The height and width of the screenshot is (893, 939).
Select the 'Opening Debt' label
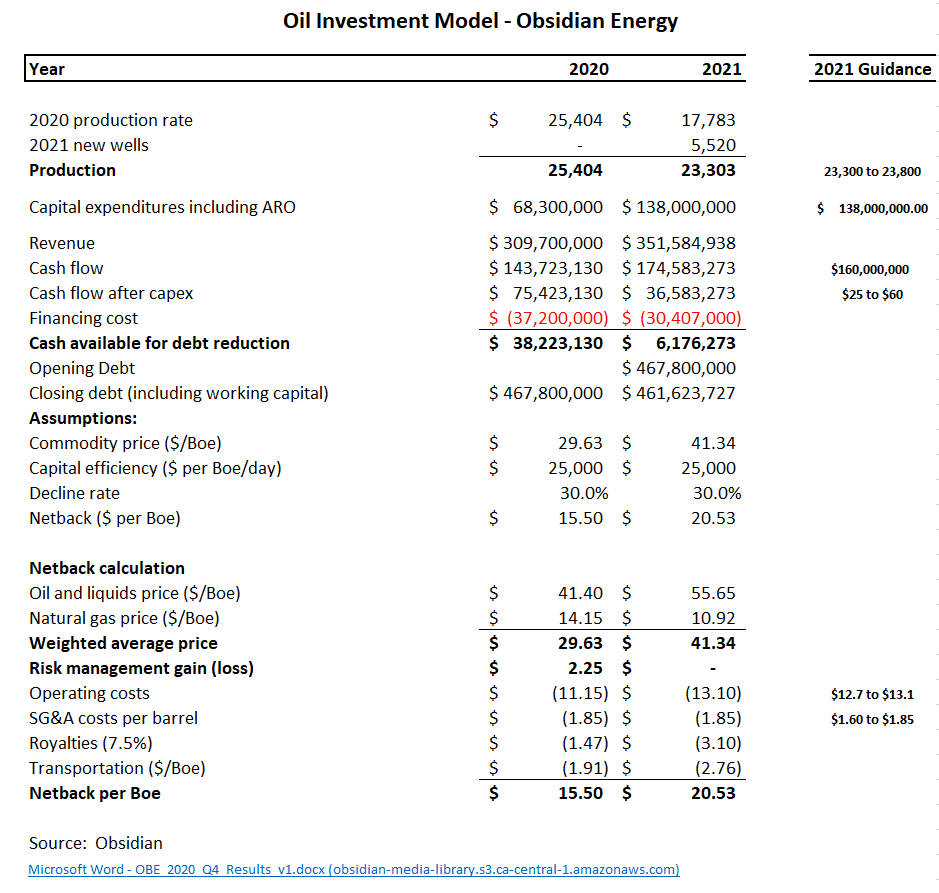coord(82,368)
